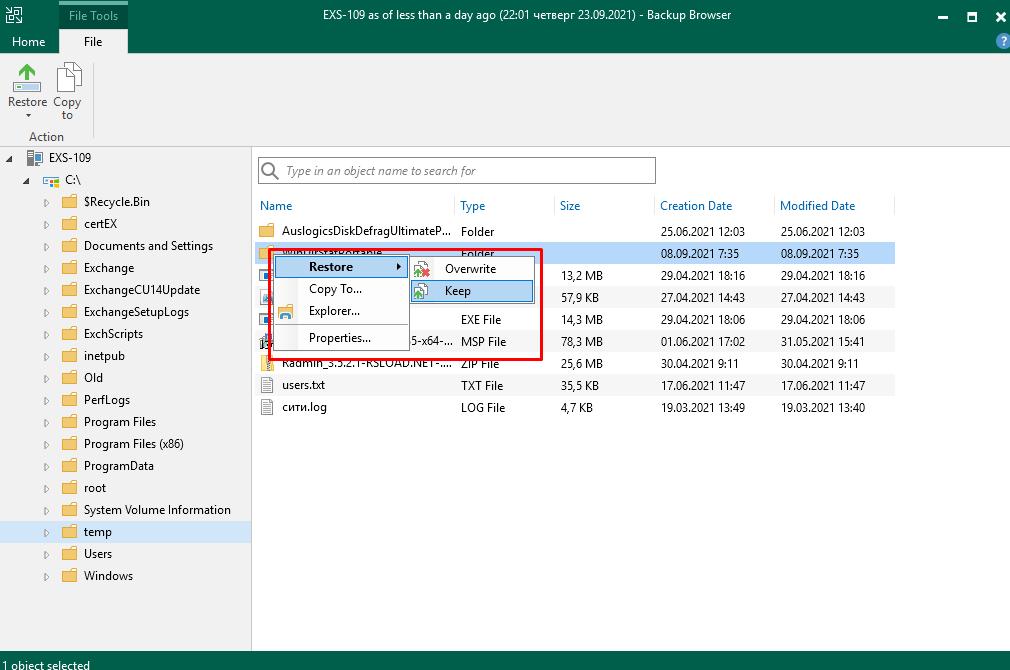Viewport: 1010px width, 670px height.
Task: Click the search magnifier icon
Action: (x=270, y=171)
